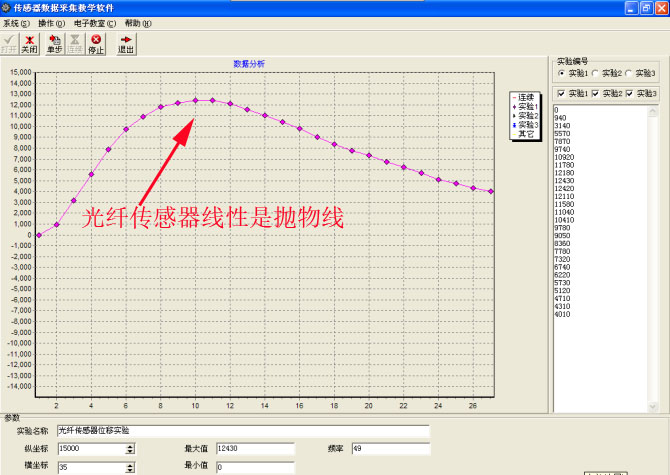The width and height of the screenshot is (670, 475).
Task: Open the 系统 menu
Action: pos(13,23)
